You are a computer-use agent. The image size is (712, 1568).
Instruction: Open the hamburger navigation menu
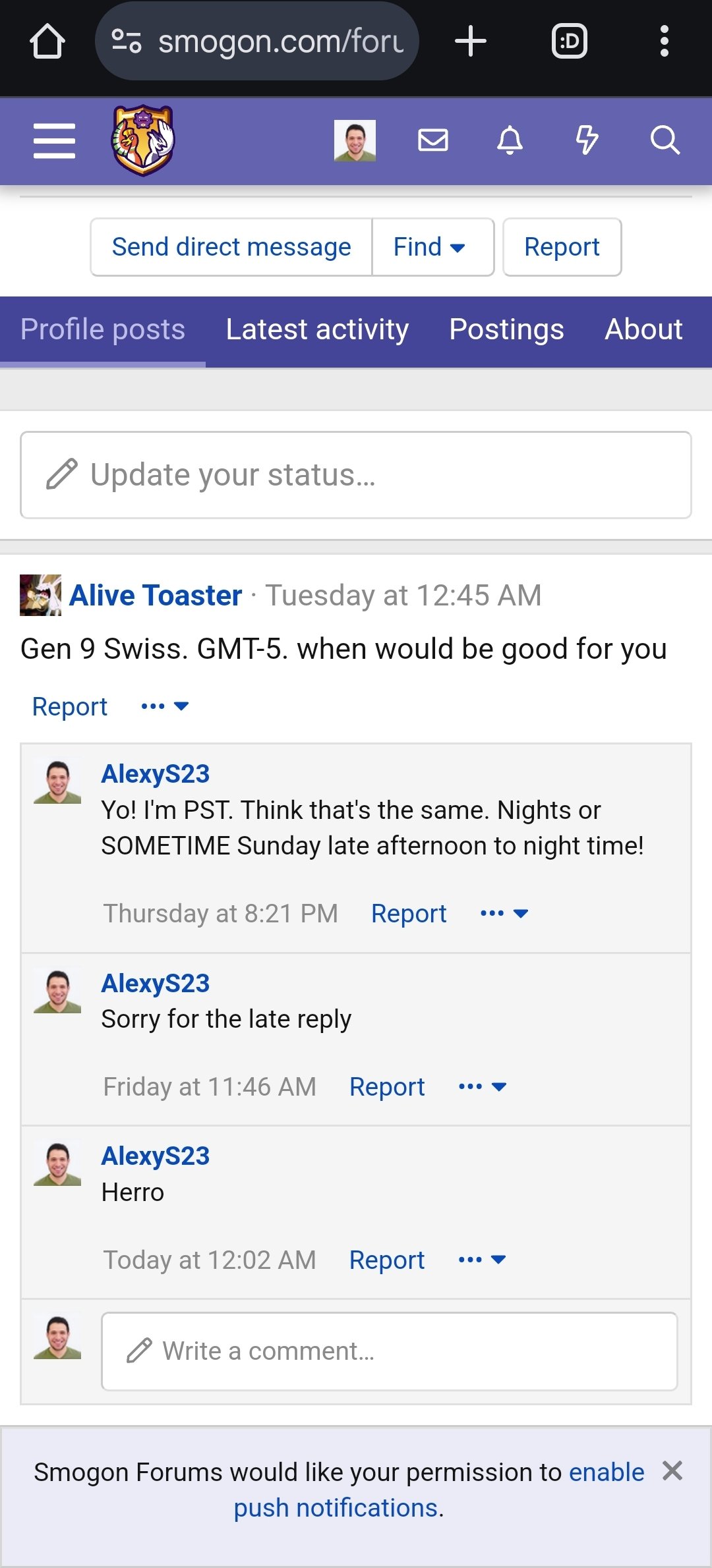[x=54, y=140]
